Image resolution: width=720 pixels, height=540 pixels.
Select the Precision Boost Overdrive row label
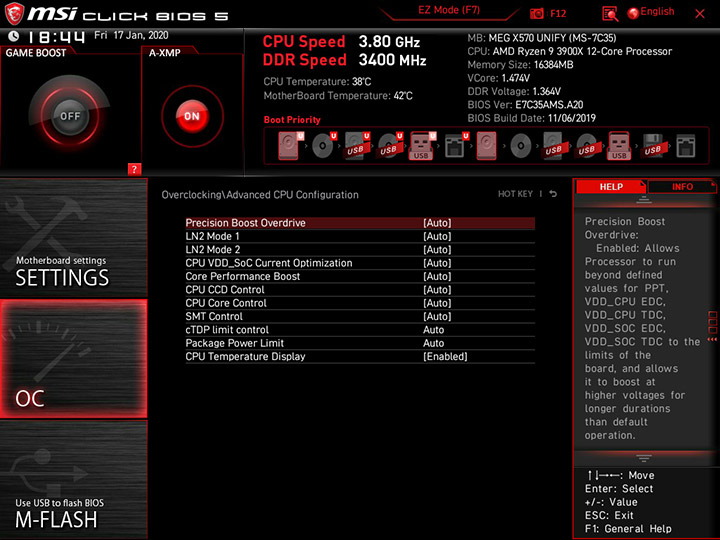point(245,223)
